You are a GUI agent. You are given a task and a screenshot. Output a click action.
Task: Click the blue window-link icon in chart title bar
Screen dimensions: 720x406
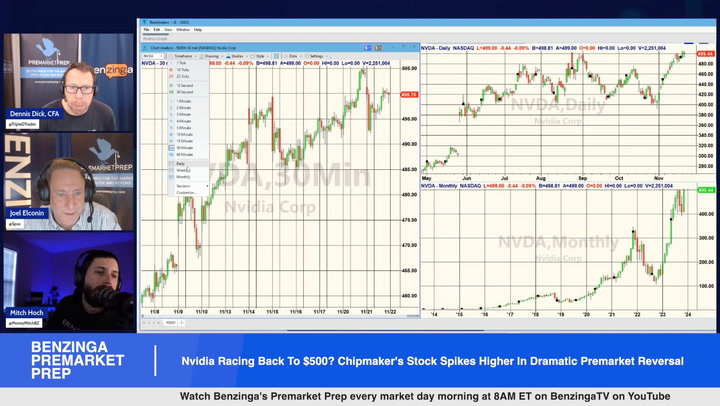point(368,48)
